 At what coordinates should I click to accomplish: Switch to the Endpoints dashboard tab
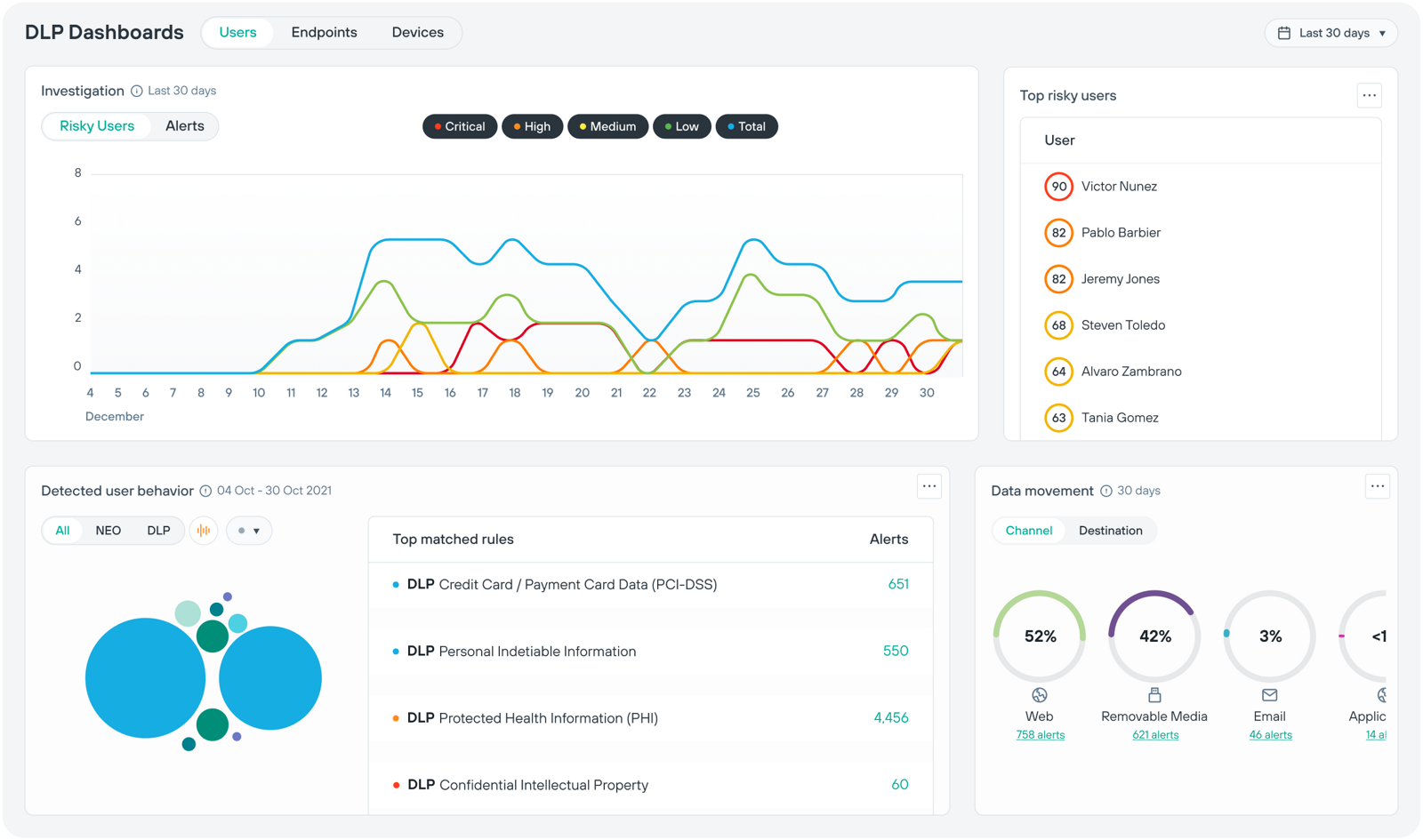click(325, 33)
